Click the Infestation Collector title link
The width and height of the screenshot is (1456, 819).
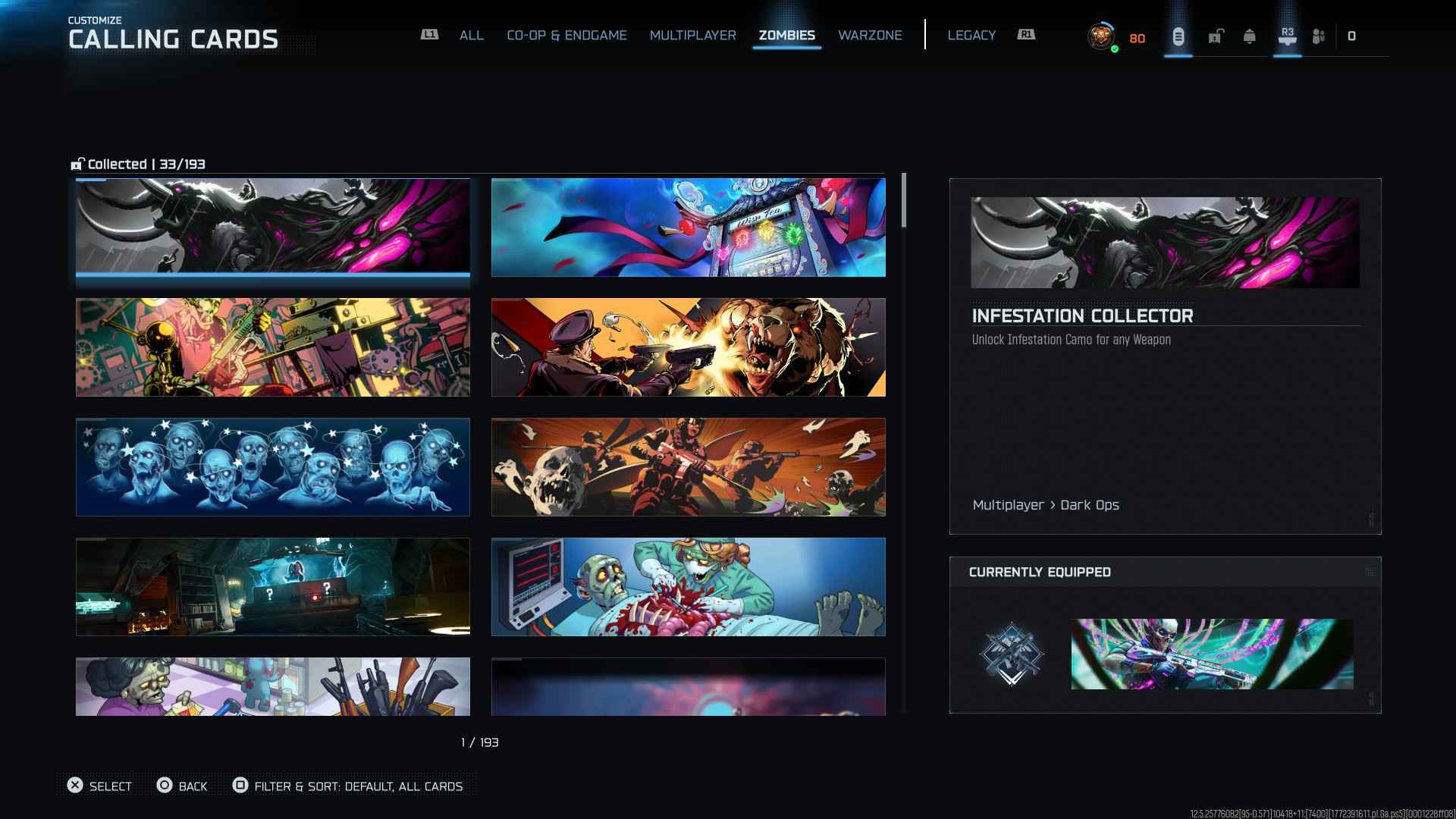[1082, 315]
